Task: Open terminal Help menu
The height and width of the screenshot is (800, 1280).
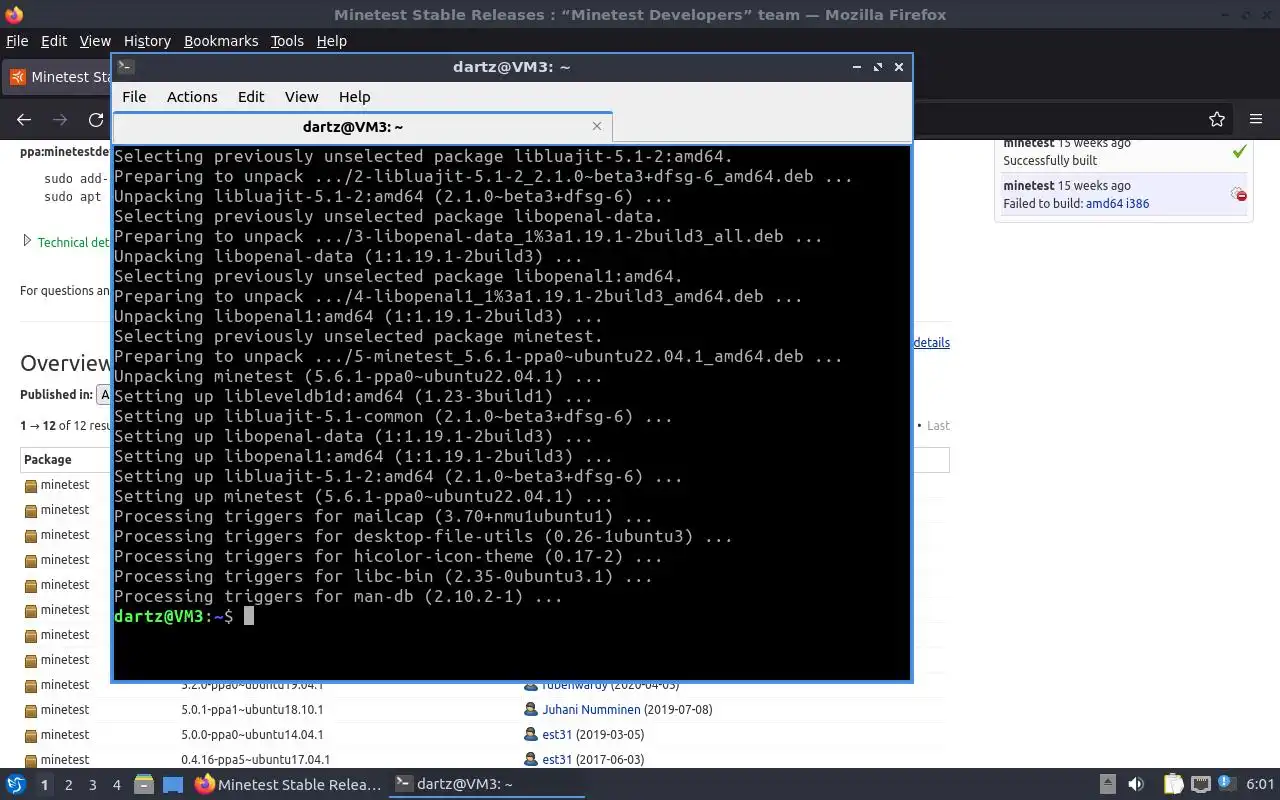Action: tap(354, 97)
